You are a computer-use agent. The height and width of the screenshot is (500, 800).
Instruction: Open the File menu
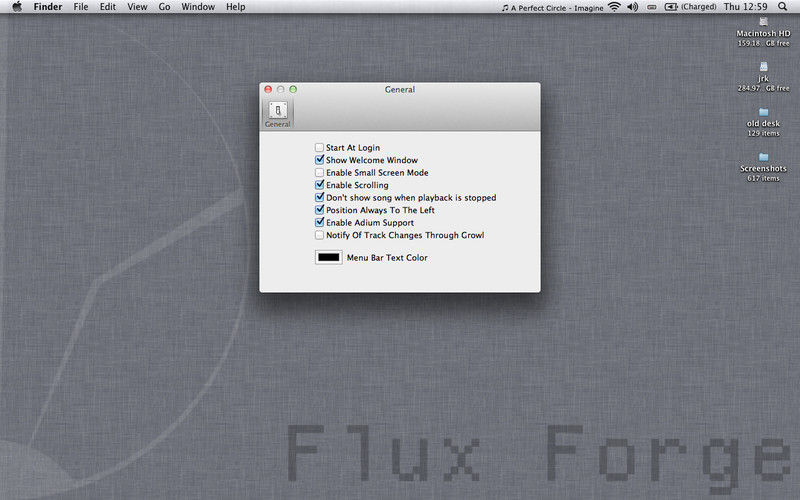point(81,7)
